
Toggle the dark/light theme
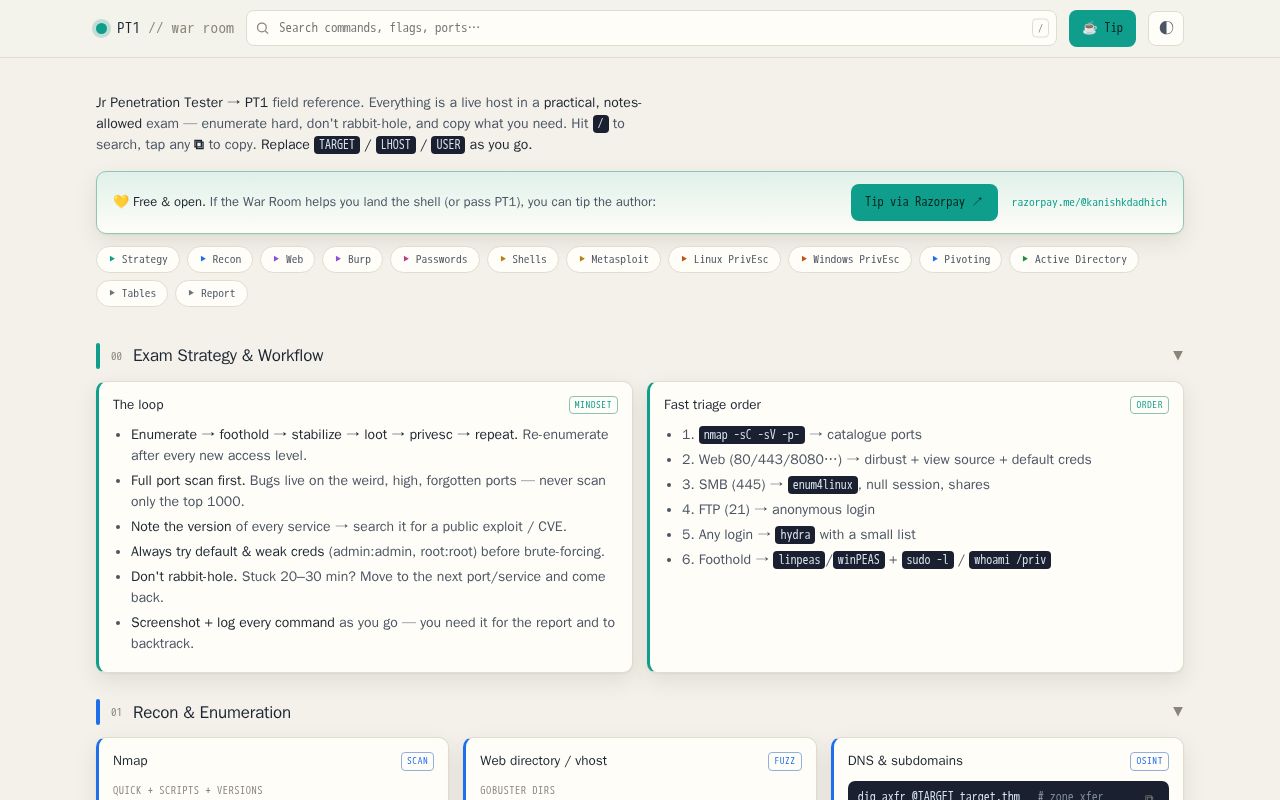(1166, 28)
